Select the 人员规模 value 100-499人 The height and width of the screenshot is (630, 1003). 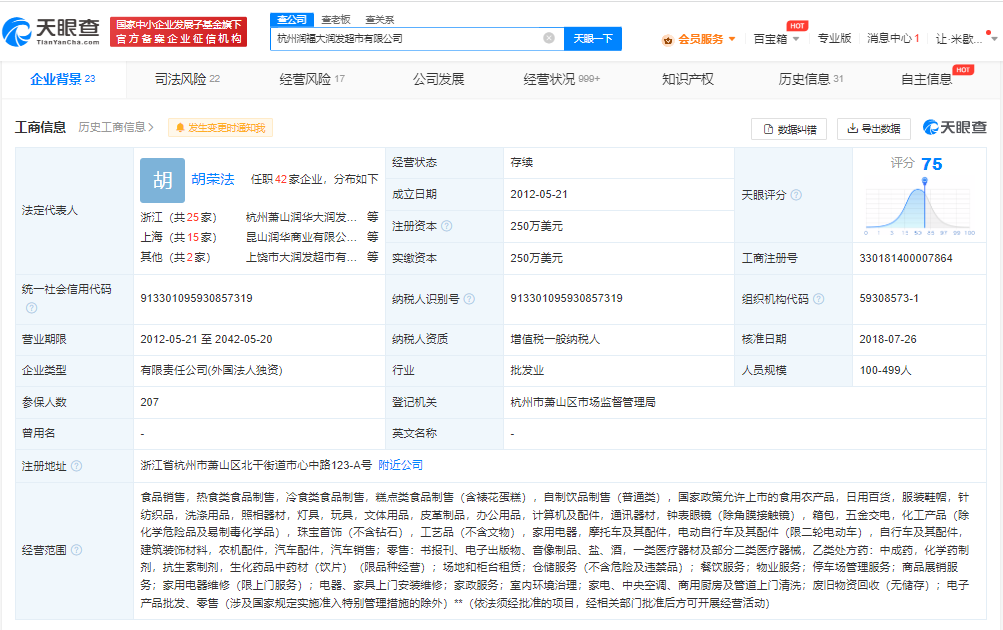click(x=885, y=370)
